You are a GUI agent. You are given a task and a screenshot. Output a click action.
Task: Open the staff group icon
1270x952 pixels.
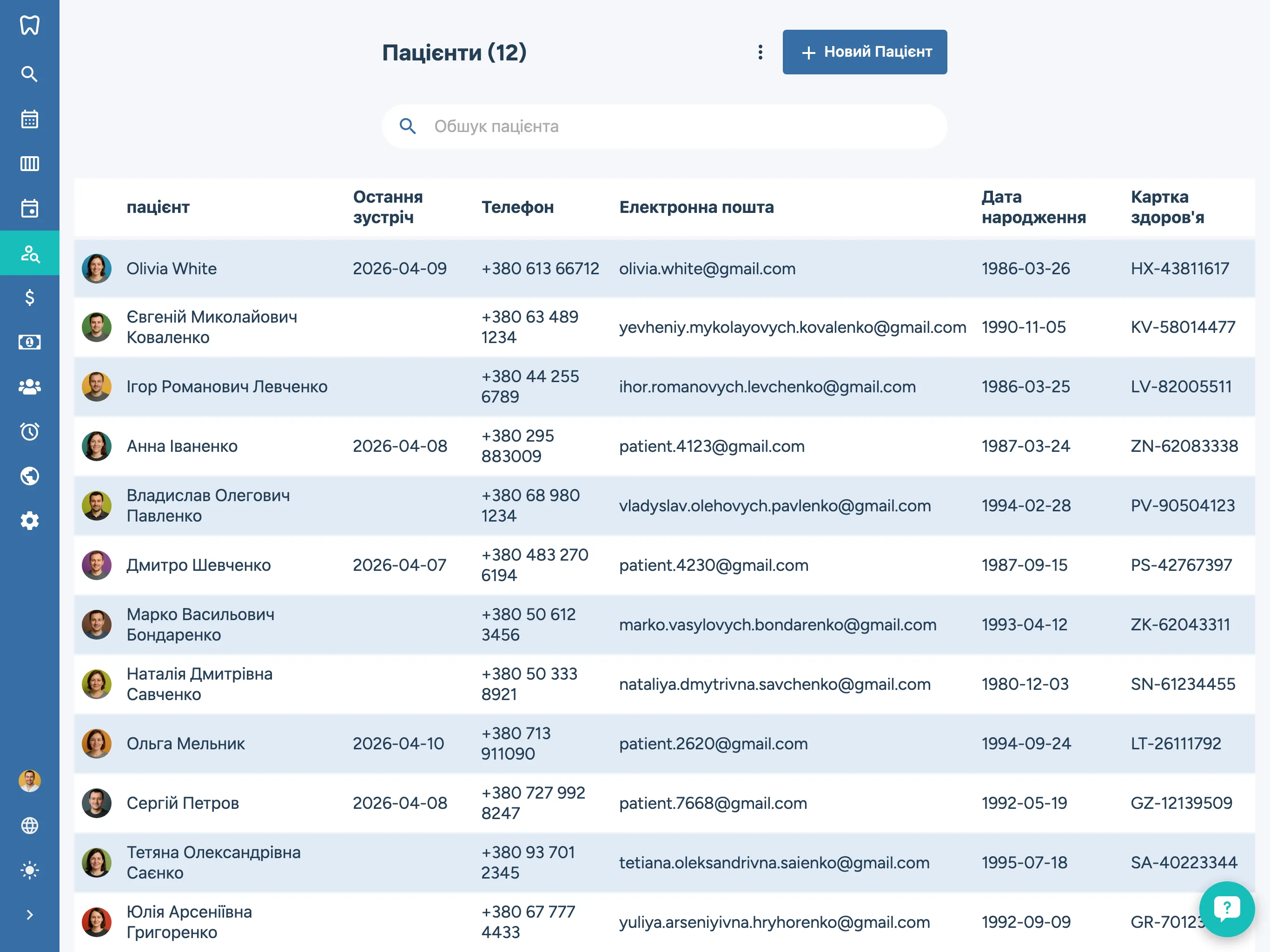point(29,387)
